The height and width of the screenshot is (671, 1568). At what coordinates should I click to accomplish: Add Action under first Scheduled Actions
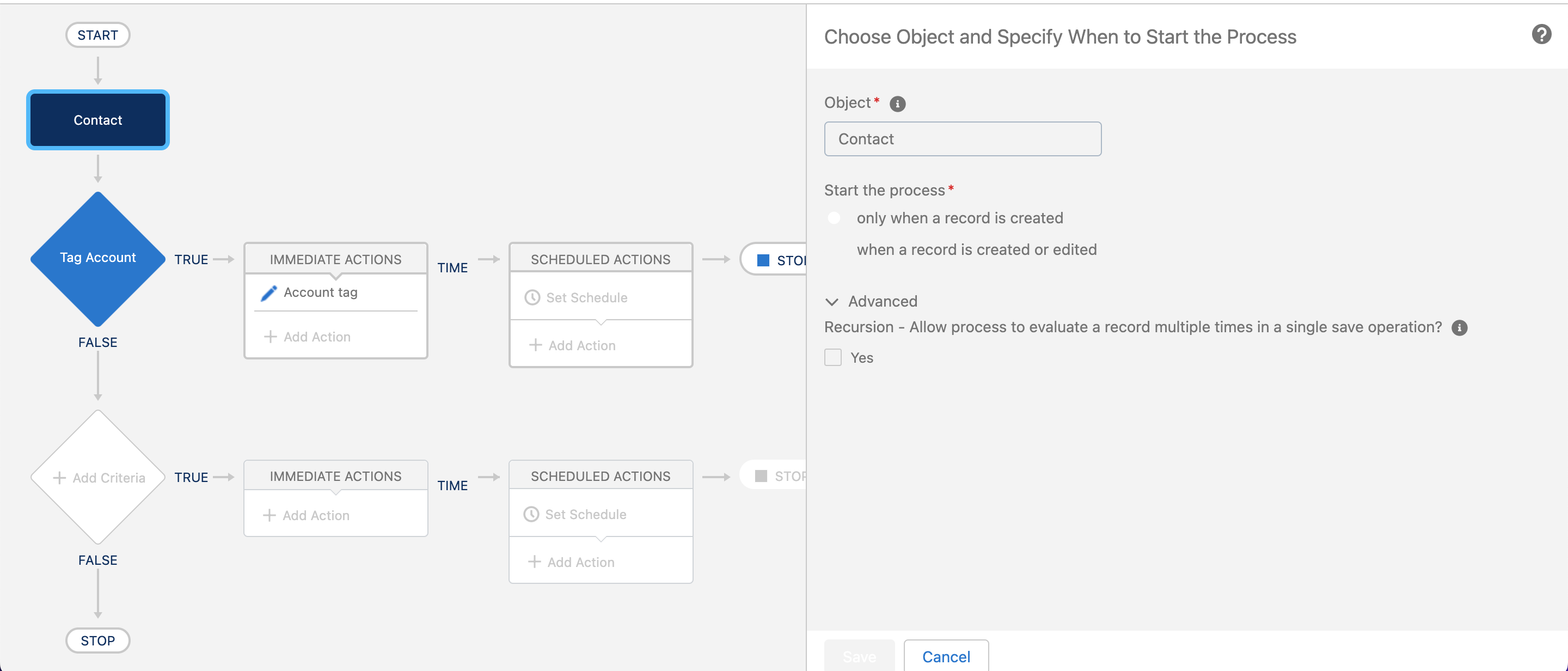pyautogui.click(x=572, y=345)
